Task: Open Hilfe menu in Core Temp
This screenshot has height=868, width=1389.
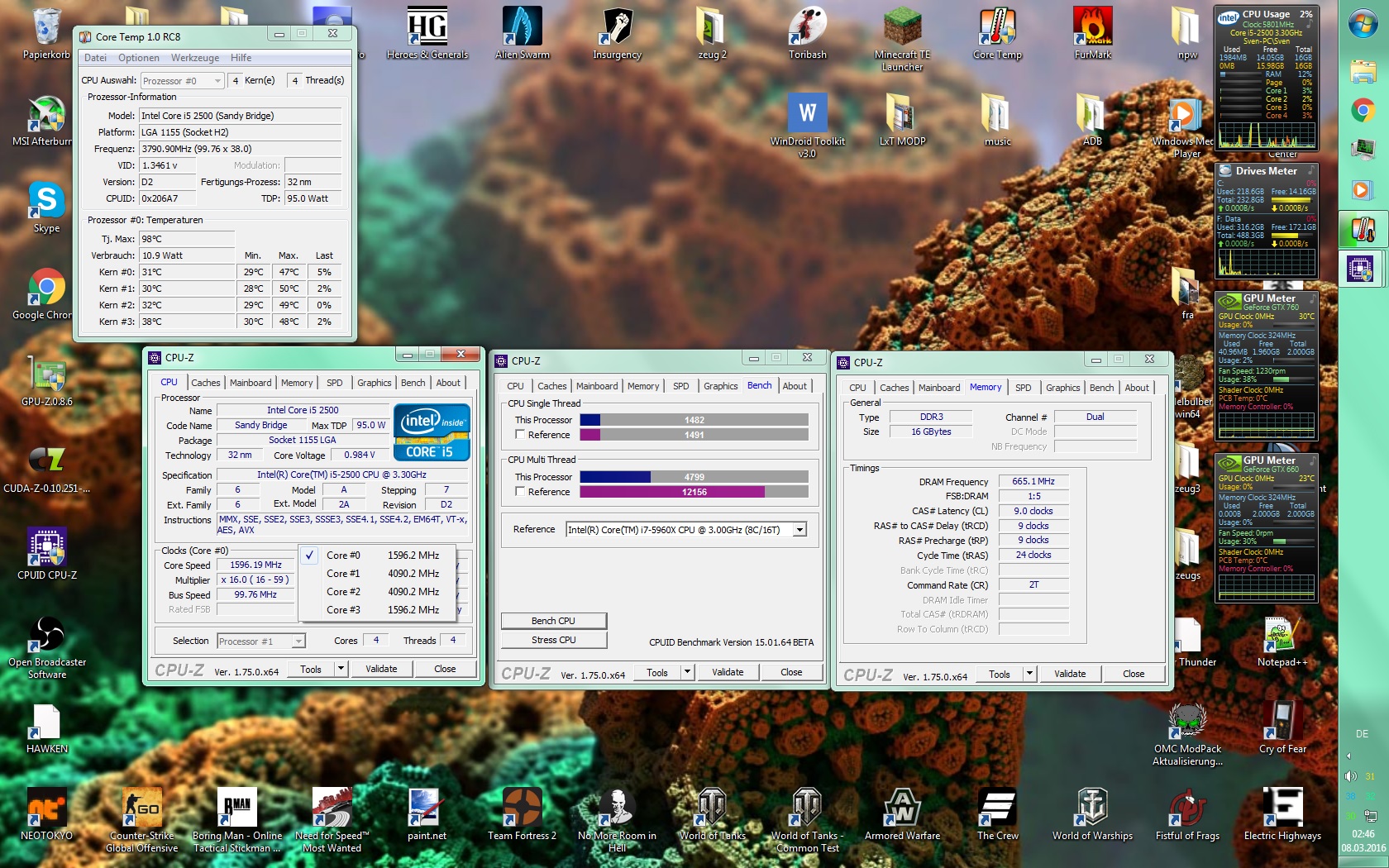Action: click(x=241, y=58)
